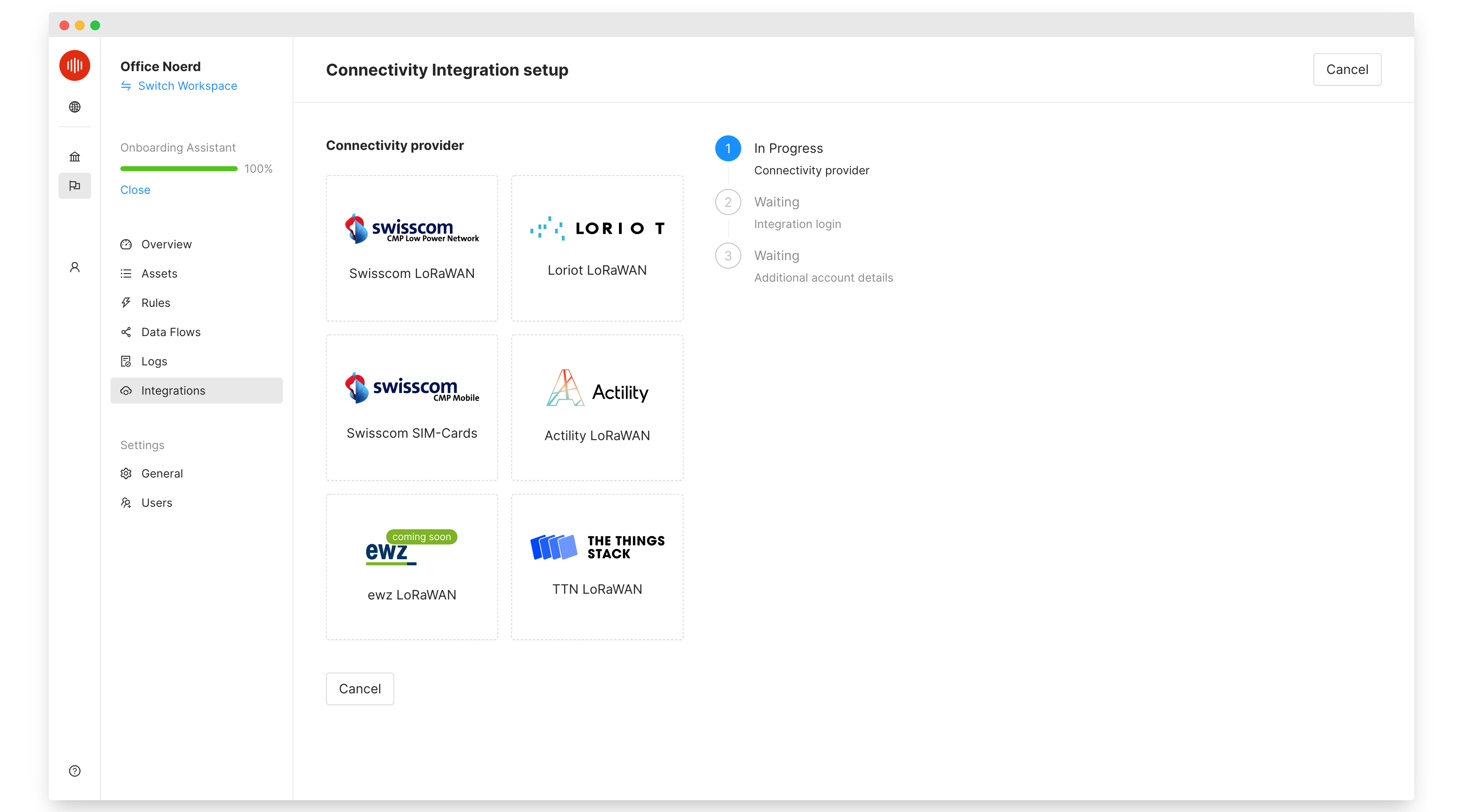Open Users settings
Screen dimensions: 1463x812
pyautogui.click(x=197, y=503)
